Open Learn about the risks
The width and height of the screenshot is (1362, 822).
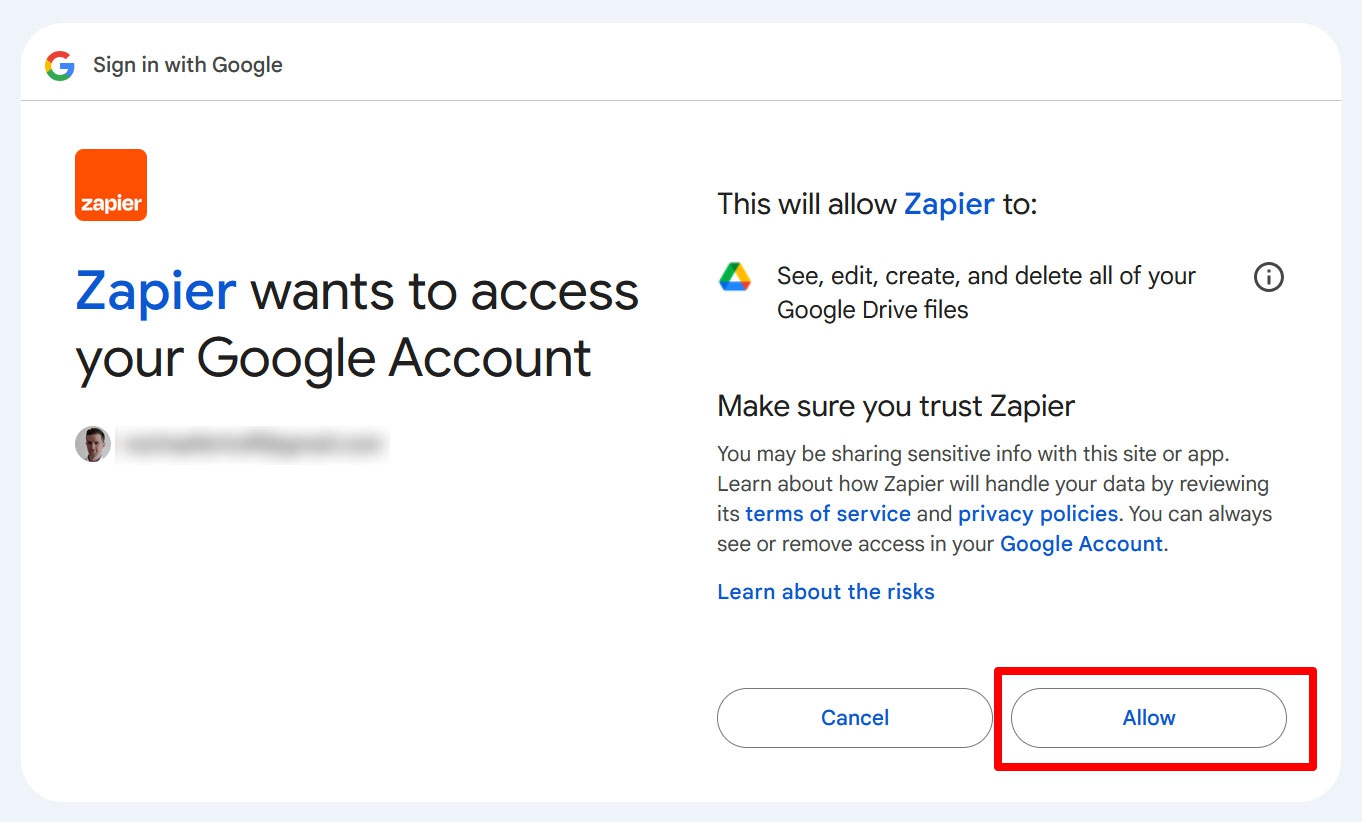(826, 592)
